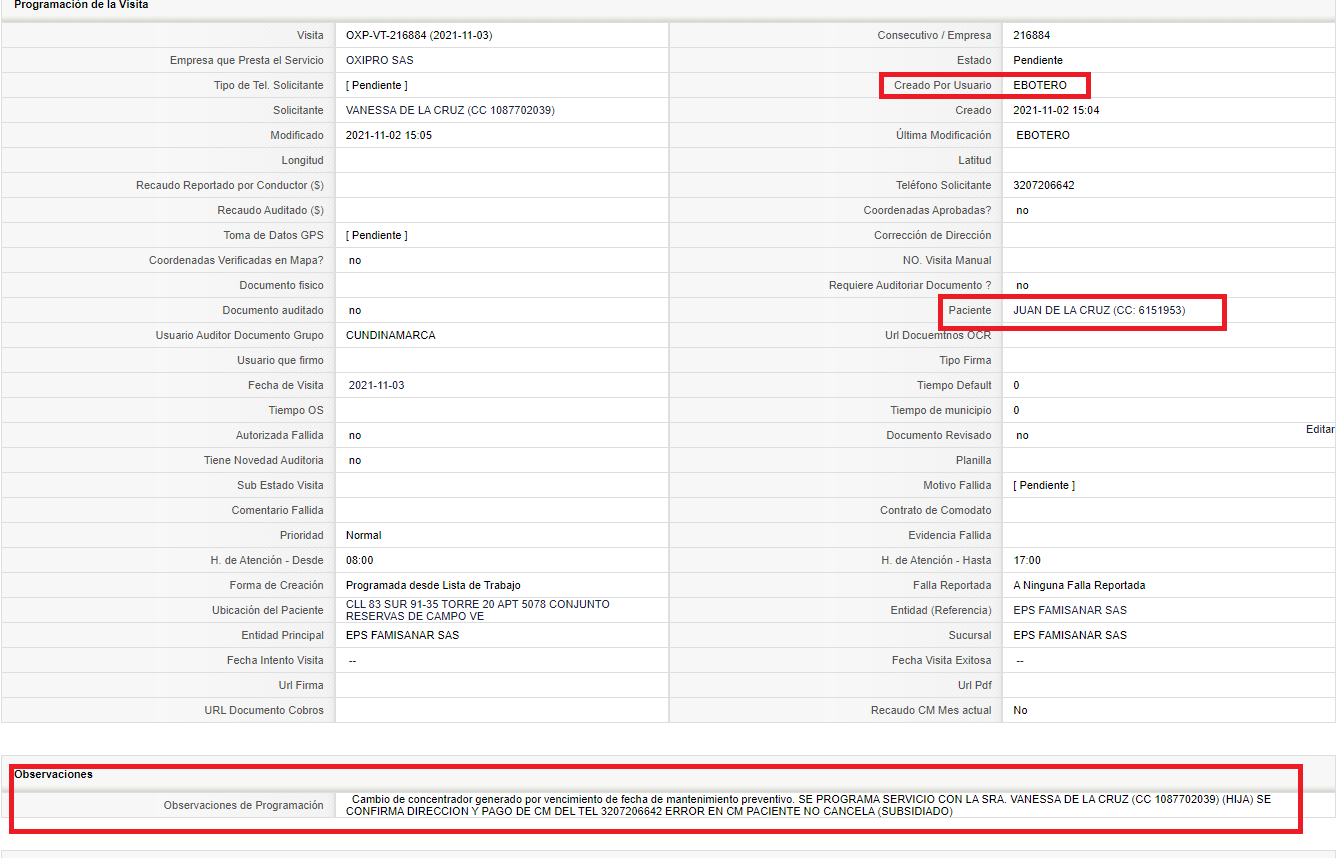Click the URL Documento Cobros label
Image resolution: width=1336 pixels, height=858 pixels.
[264, 710]
